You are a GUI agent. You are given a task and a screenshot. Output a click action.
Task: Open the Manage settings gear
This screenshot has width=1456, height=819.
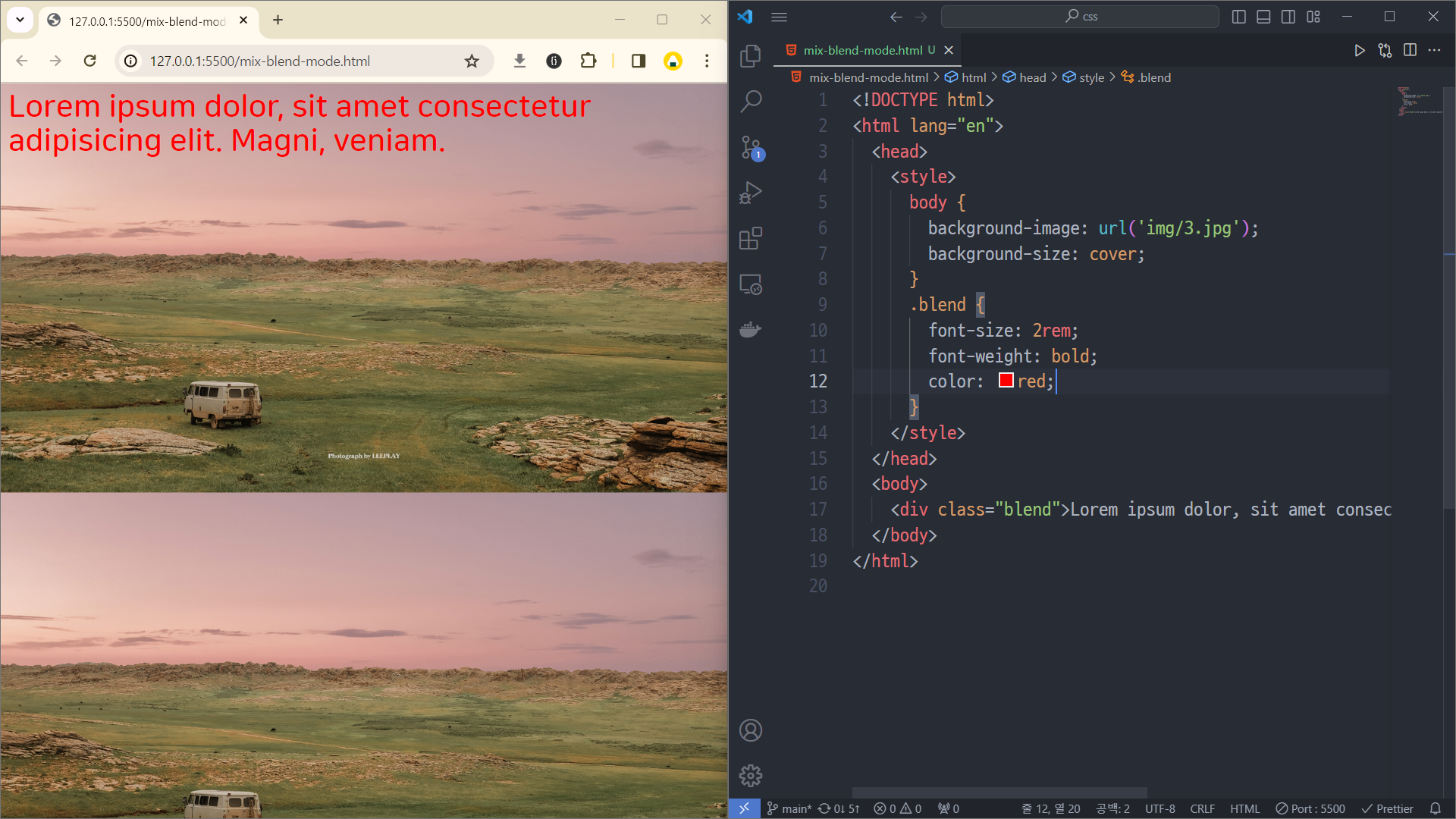750,775
